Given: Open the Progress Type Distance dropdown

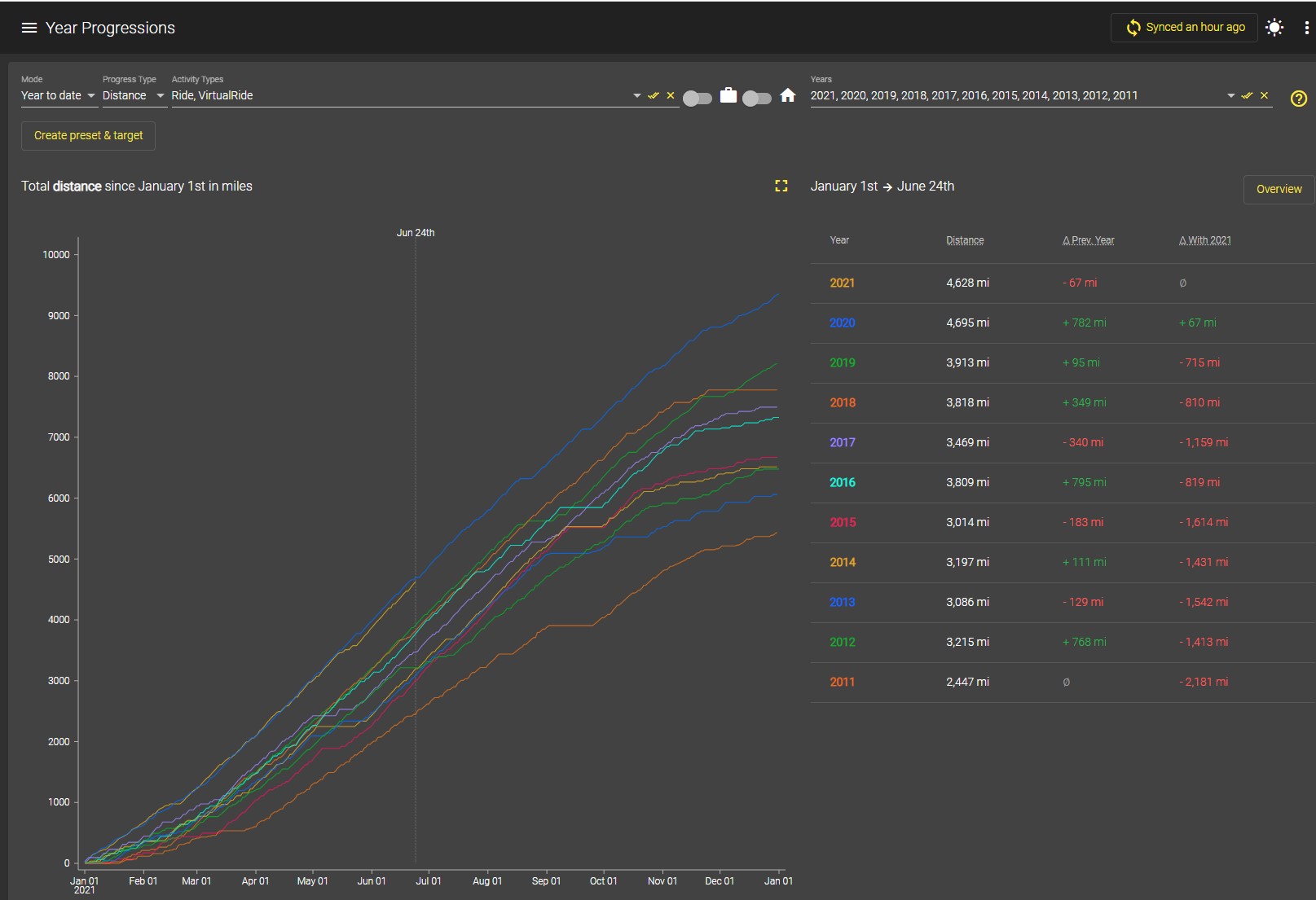Looking at the screenshot, I should [134, 95].
